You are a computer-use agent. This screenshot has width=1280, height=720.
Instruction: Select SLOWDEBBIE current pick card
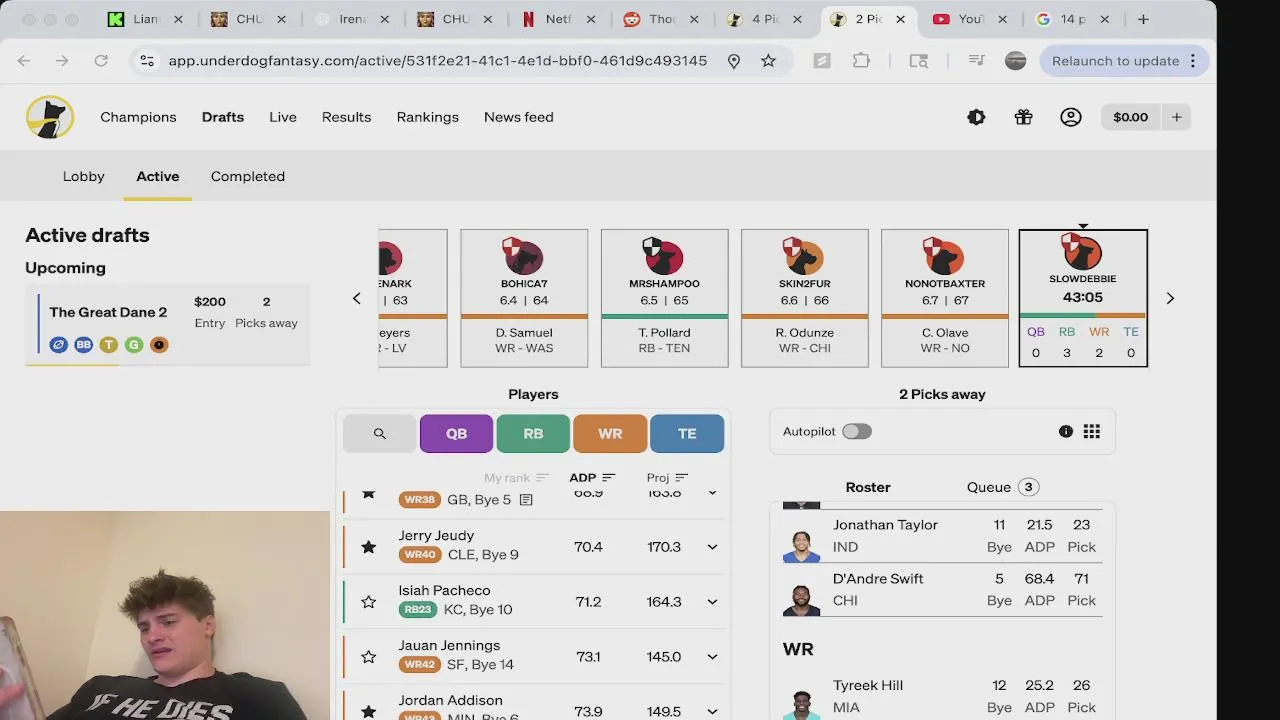click(x=1083, y=298)
